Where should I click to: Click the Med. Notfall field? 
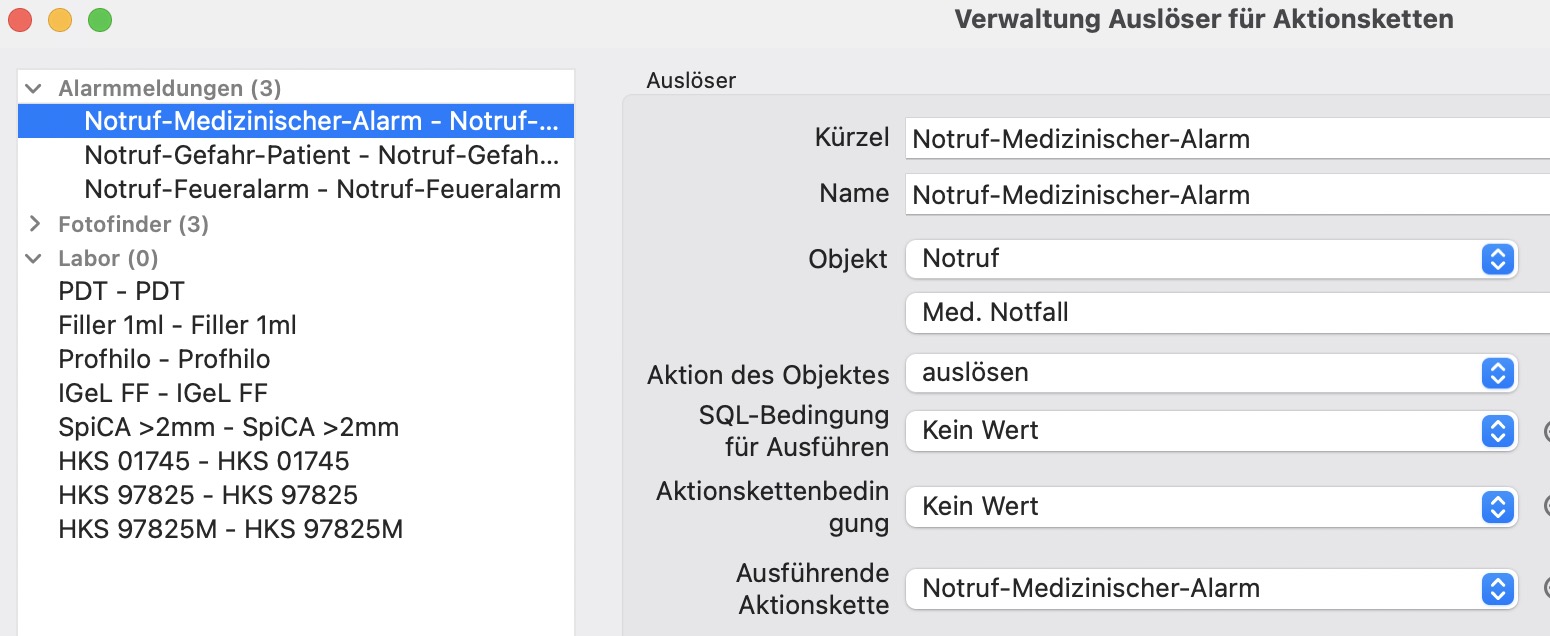point(1227,313)
